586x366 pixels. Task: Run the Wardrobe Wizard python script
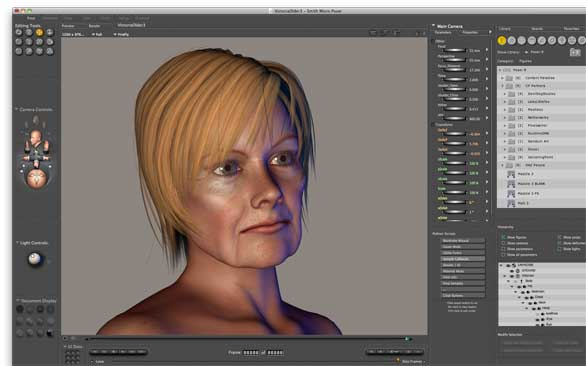point(463,240)
